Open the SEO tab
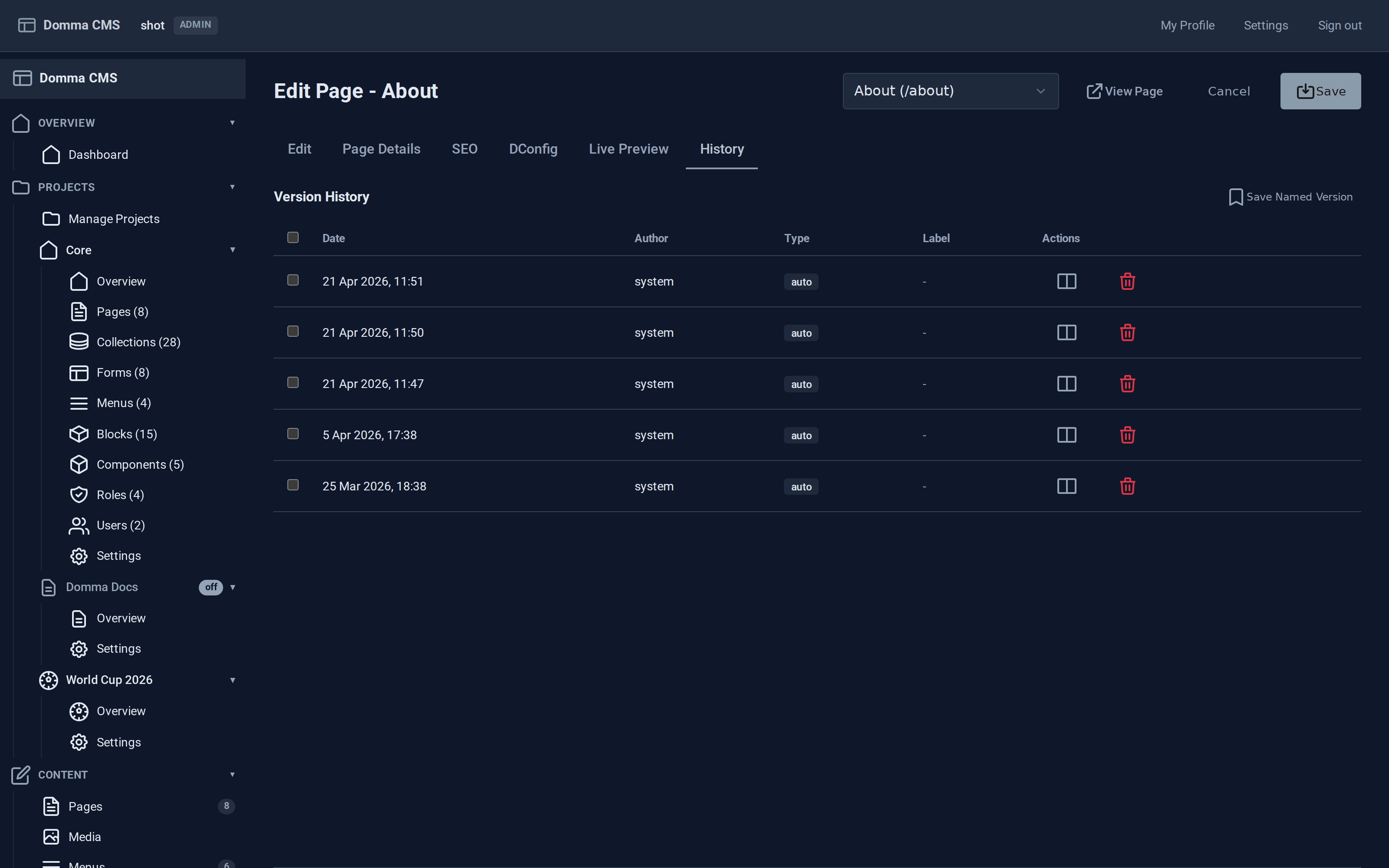 pyautogui.click(x=464, y=149)
